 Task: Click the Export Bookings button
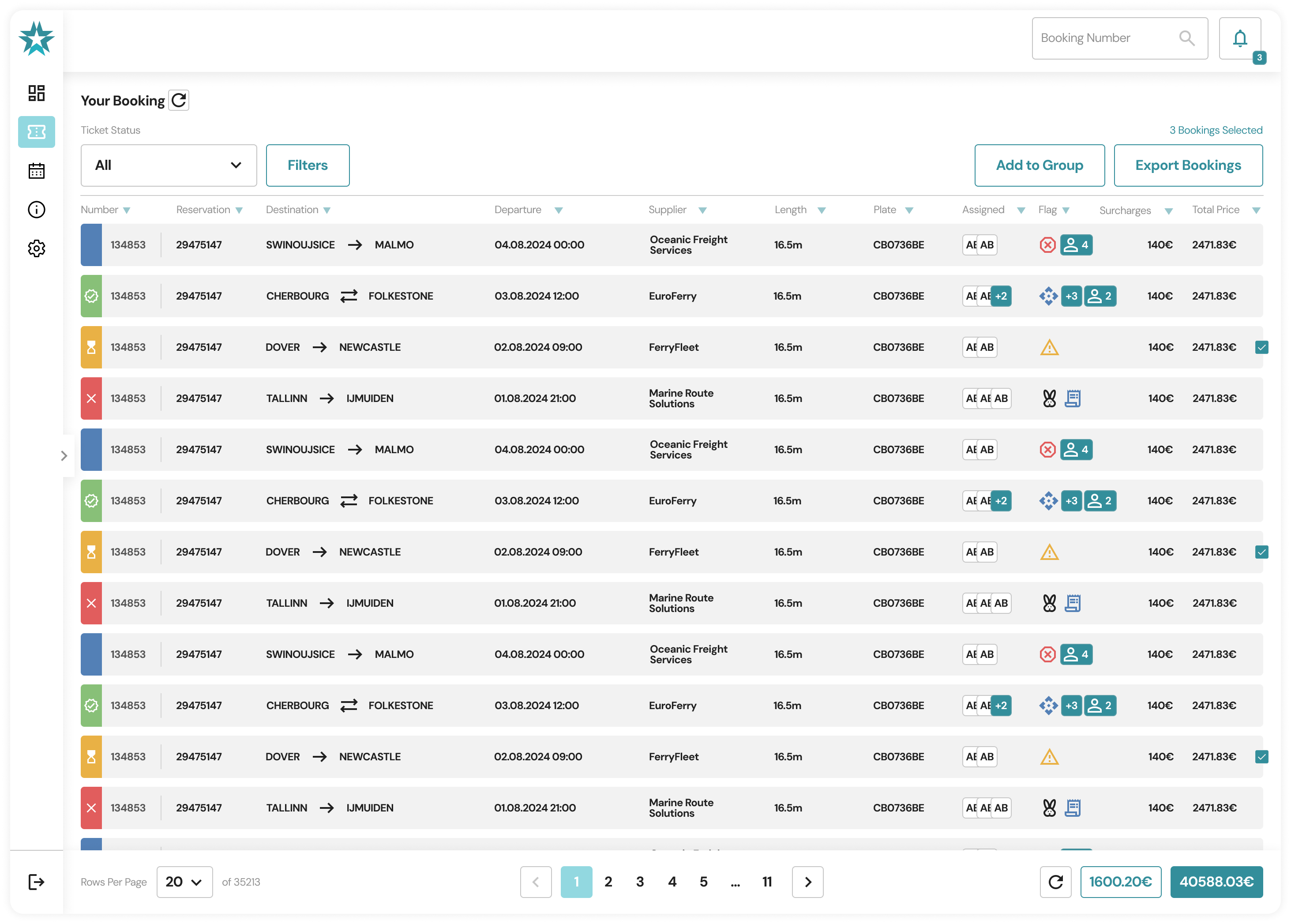[1188, 165]
